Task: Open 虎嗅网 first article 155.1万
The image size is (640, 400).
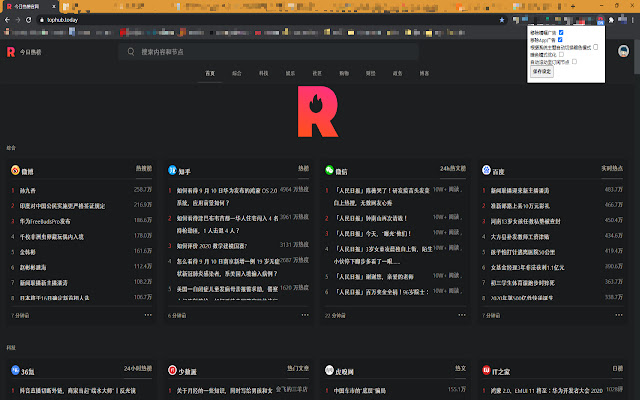Action: (x=359, y=391)
